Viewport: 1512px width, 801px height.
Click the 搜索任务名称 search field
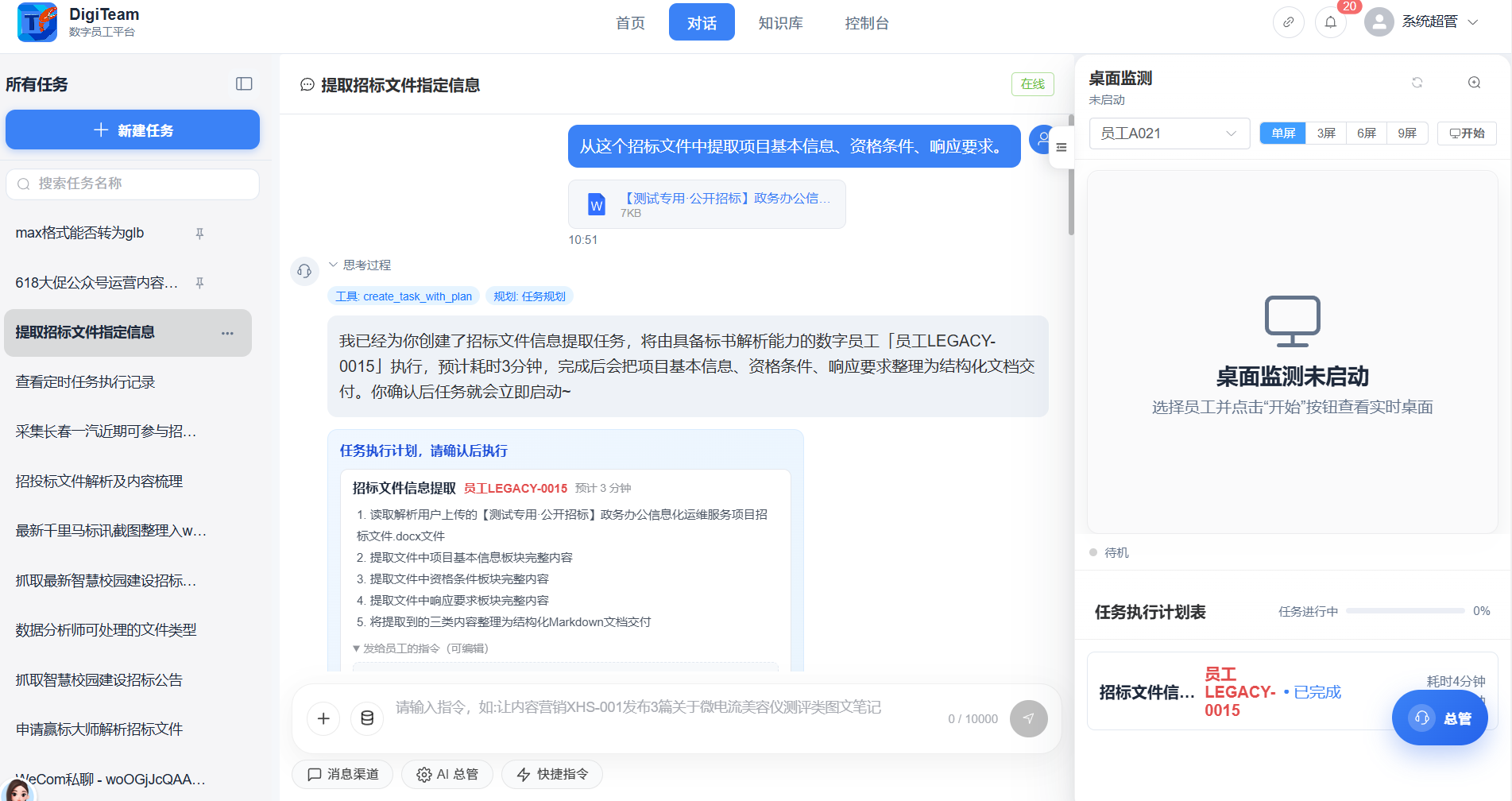(x=133, y=184)
